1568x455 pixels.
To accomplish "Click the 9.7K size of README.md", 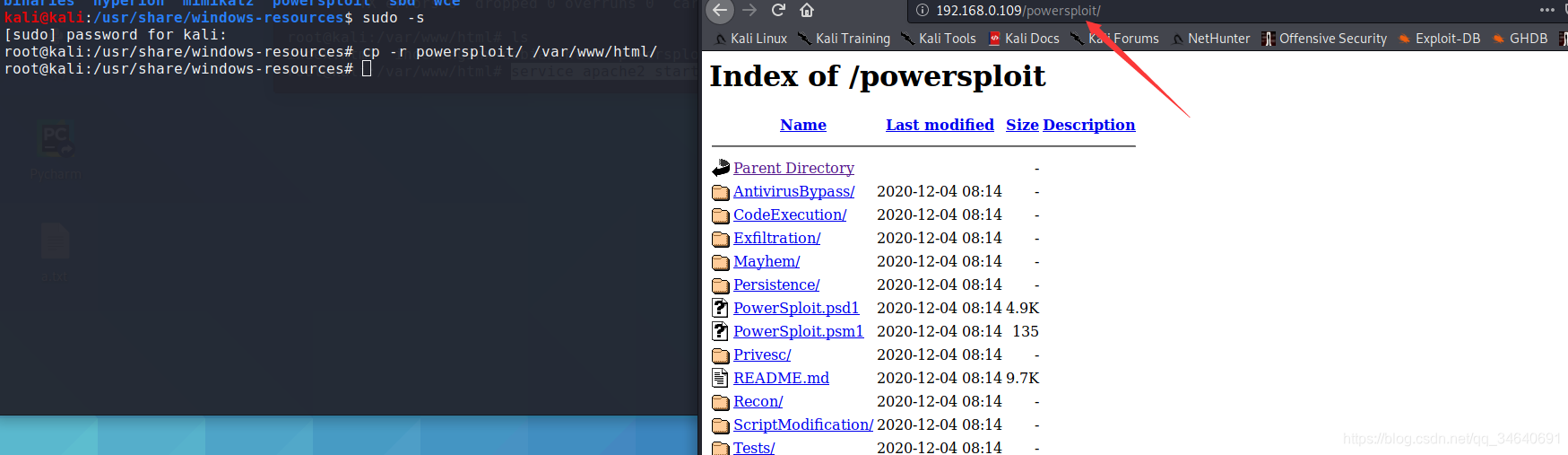I will click(1023, 378).
